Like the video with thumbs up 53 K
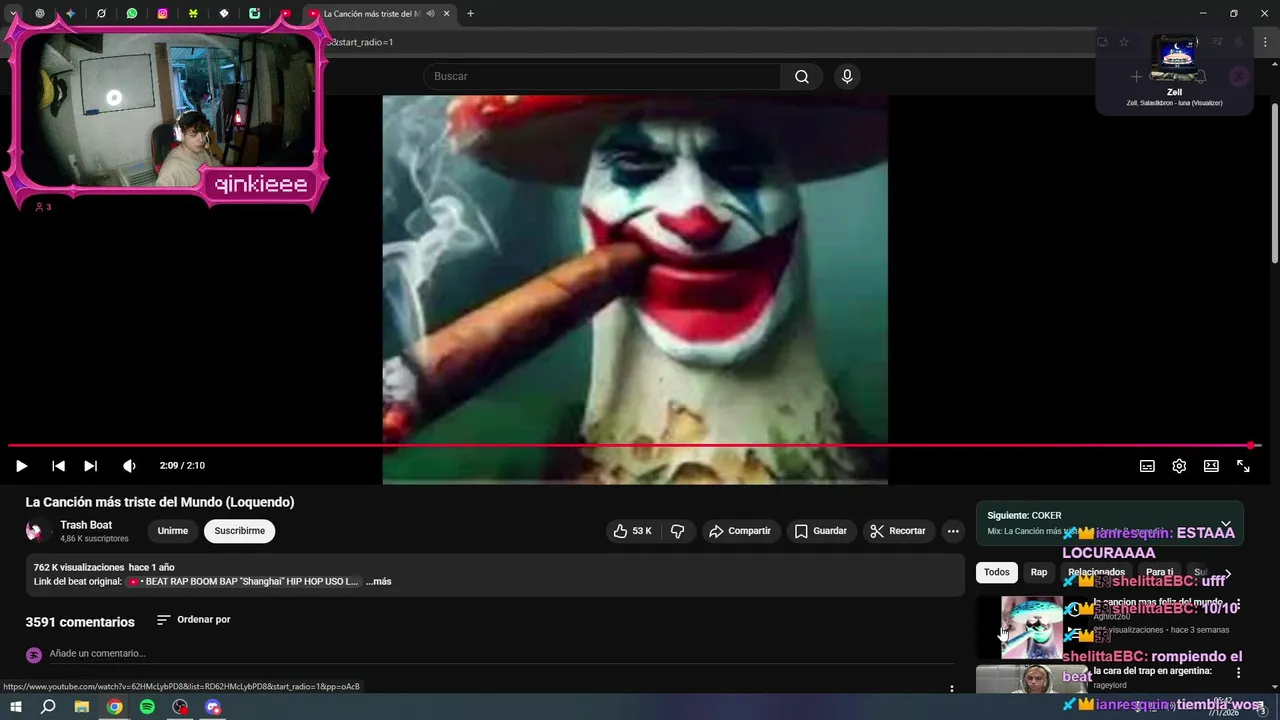This screenshot has width=1280, height=720. click(632, 531)
